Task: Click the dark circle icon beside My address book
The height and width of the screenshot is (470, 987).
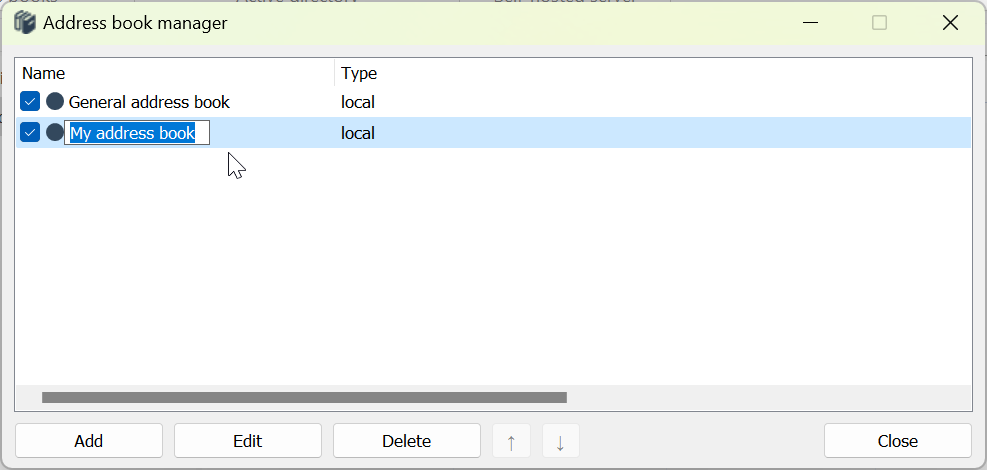Action: point(55,133)
